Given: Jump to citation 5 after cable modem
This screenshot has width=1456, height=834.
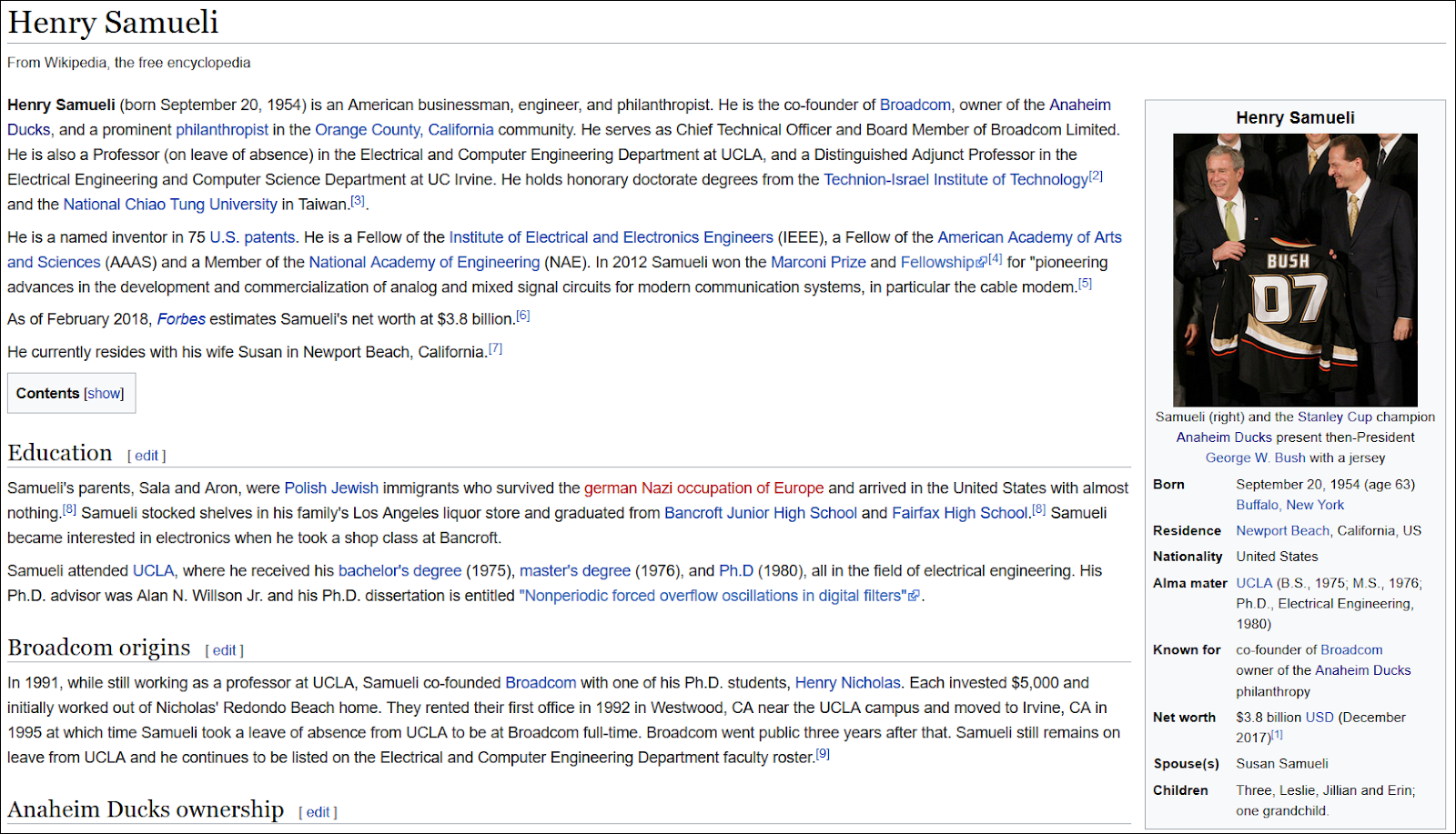Looking at the screenshot, I should point(1085,284).
